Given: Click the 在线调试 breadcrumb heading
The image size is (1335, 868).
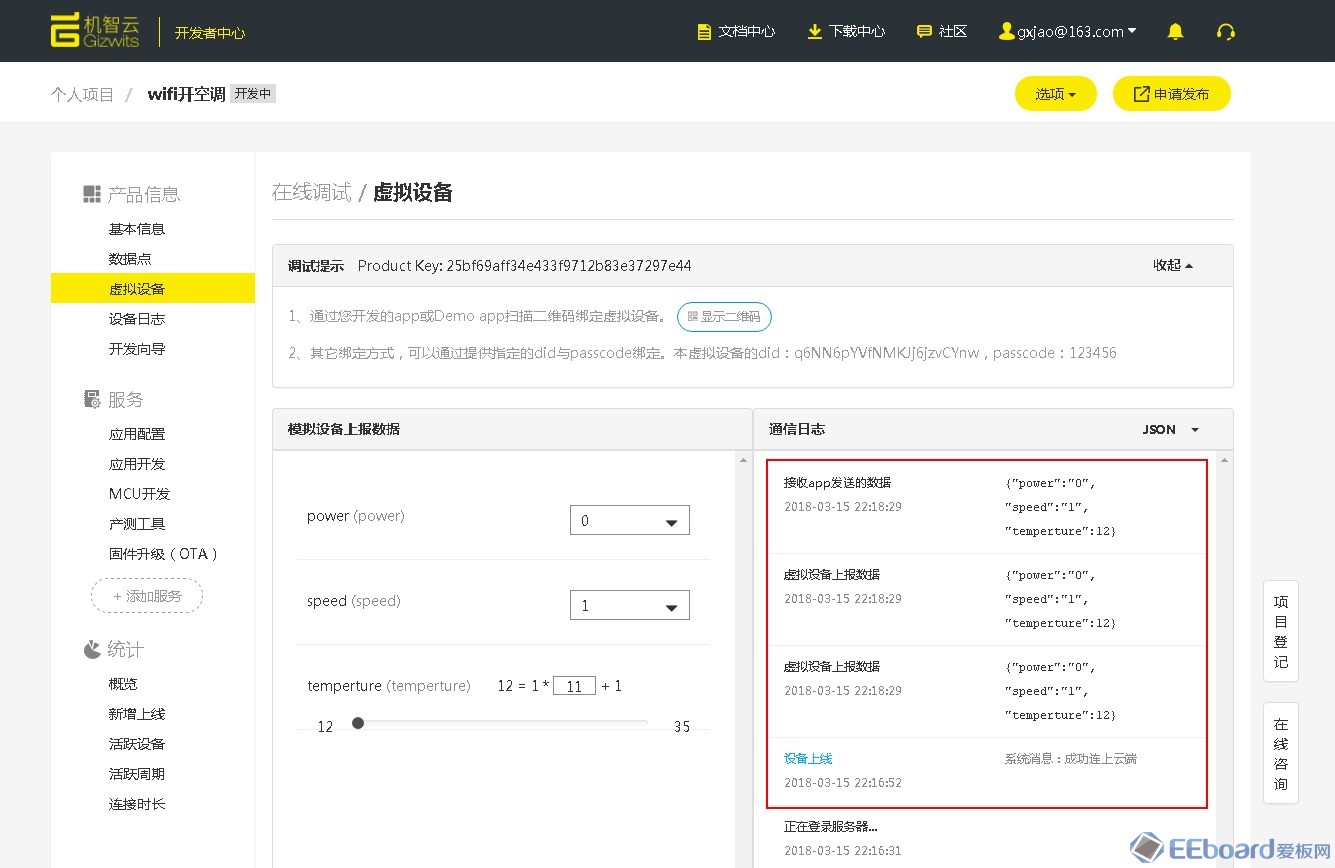Looking at the screenshot, I should pos(312,192).
